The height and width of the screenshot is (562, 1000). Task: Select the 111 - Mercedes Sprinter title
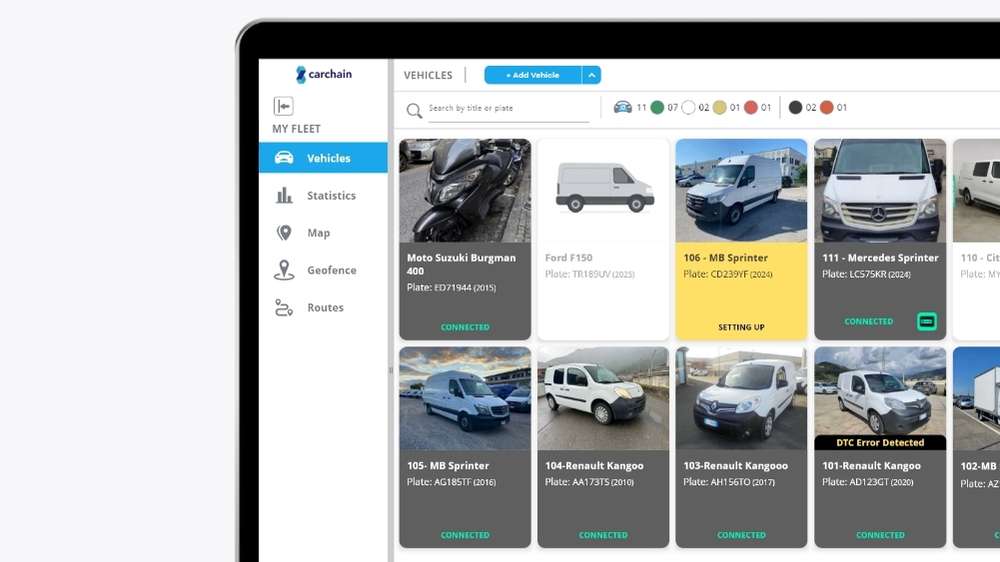pos(880,258)
